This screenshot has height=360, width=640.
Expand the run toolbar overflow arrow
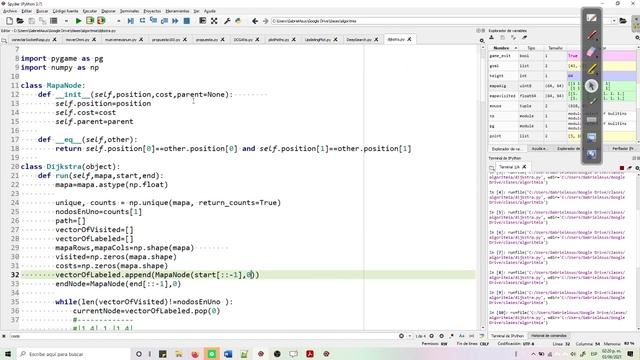[118, 21]
